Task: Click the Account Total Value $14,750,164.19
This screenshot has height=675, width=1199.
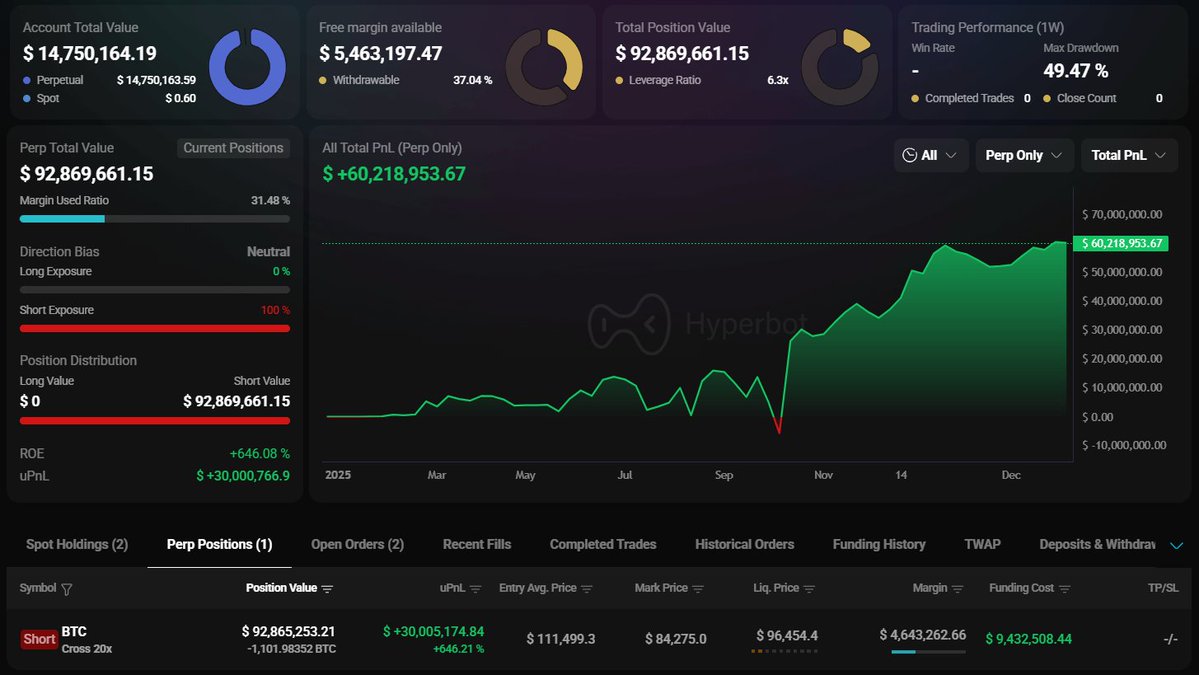Action: pyautogui.click(x=89, y=54)
